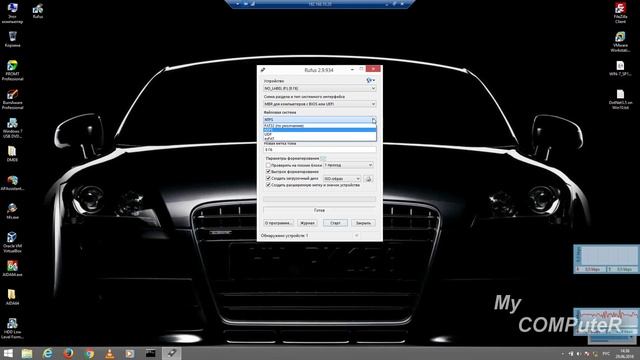
Task: Open the AIDA64 folder icon
Action: click(12, 297)
